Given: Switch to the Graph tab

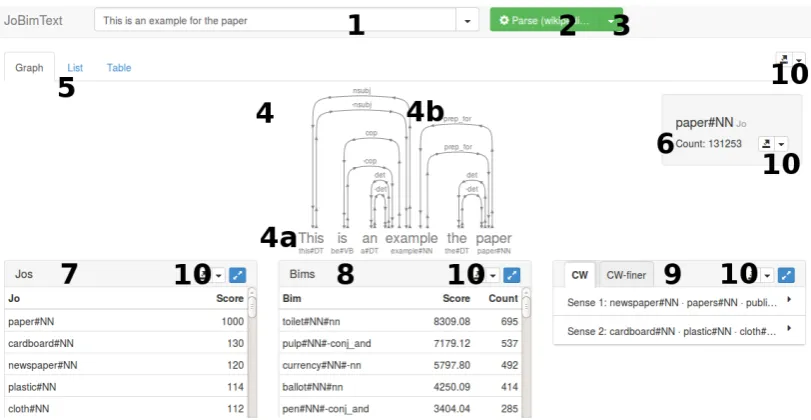Looking at the screenshot, I should click(29, 67).
